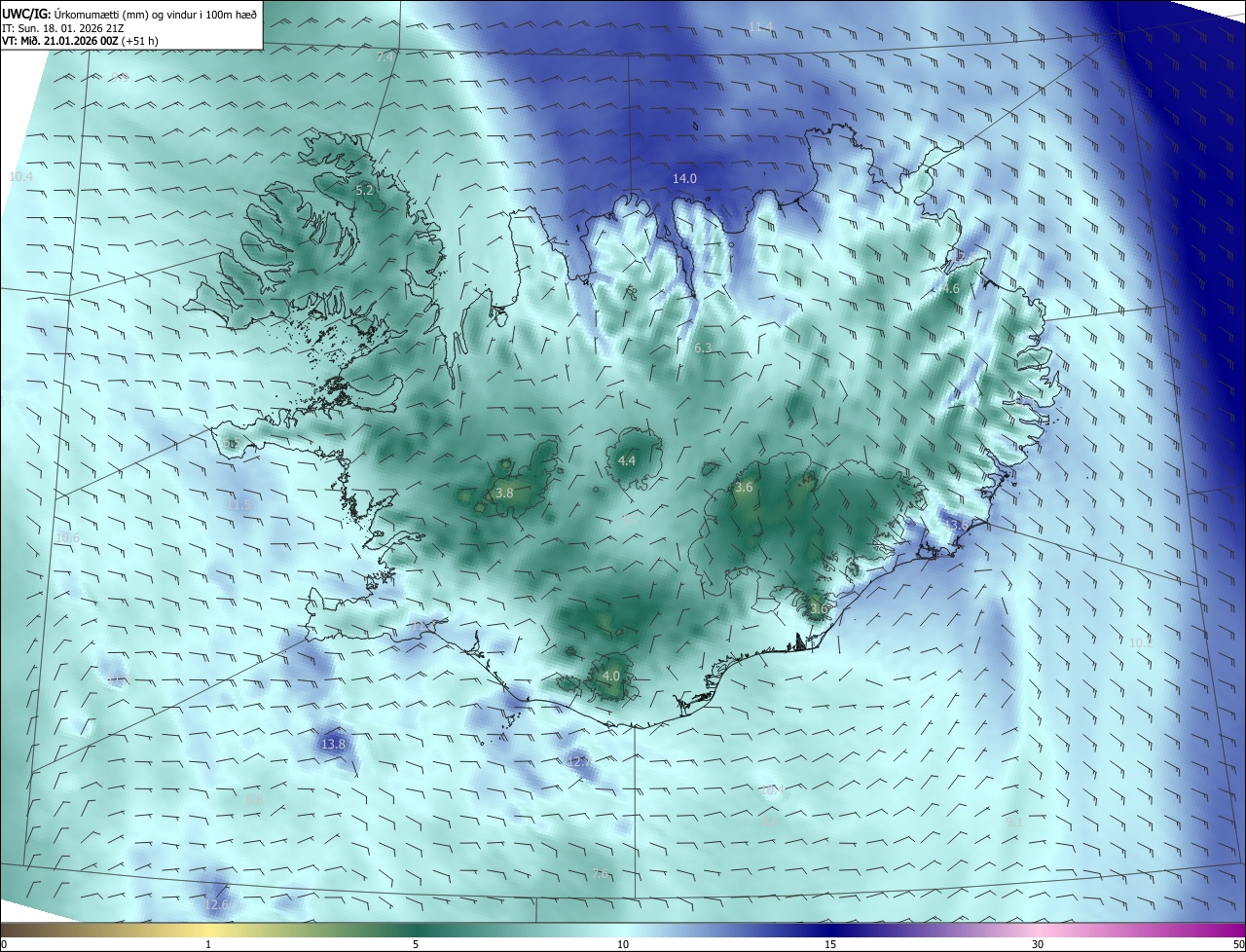
Task: Click the 4.6 value label
Action: [950, 288]
